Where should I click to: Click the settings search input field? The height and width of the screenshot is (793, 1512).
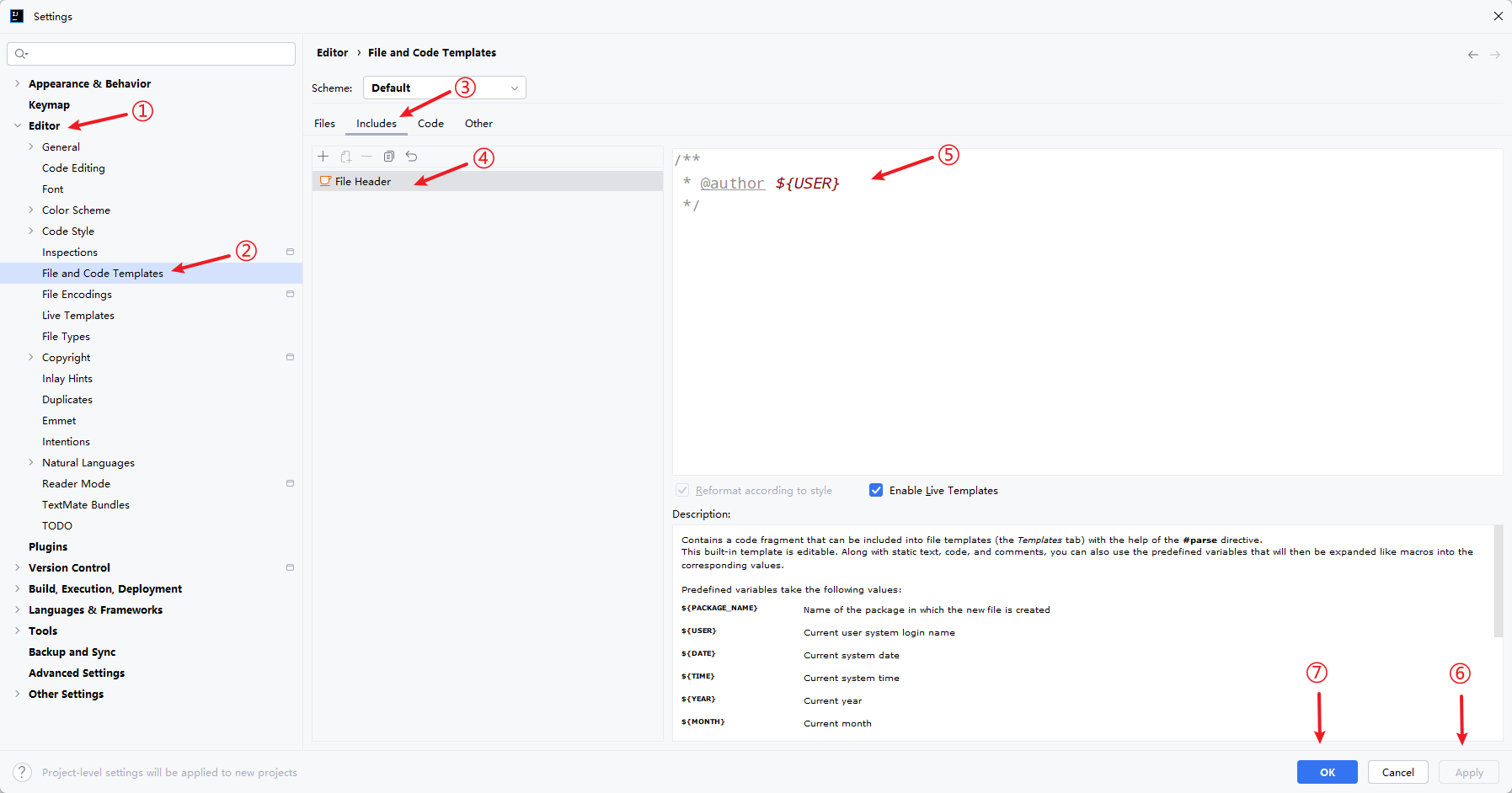(152, 54)
